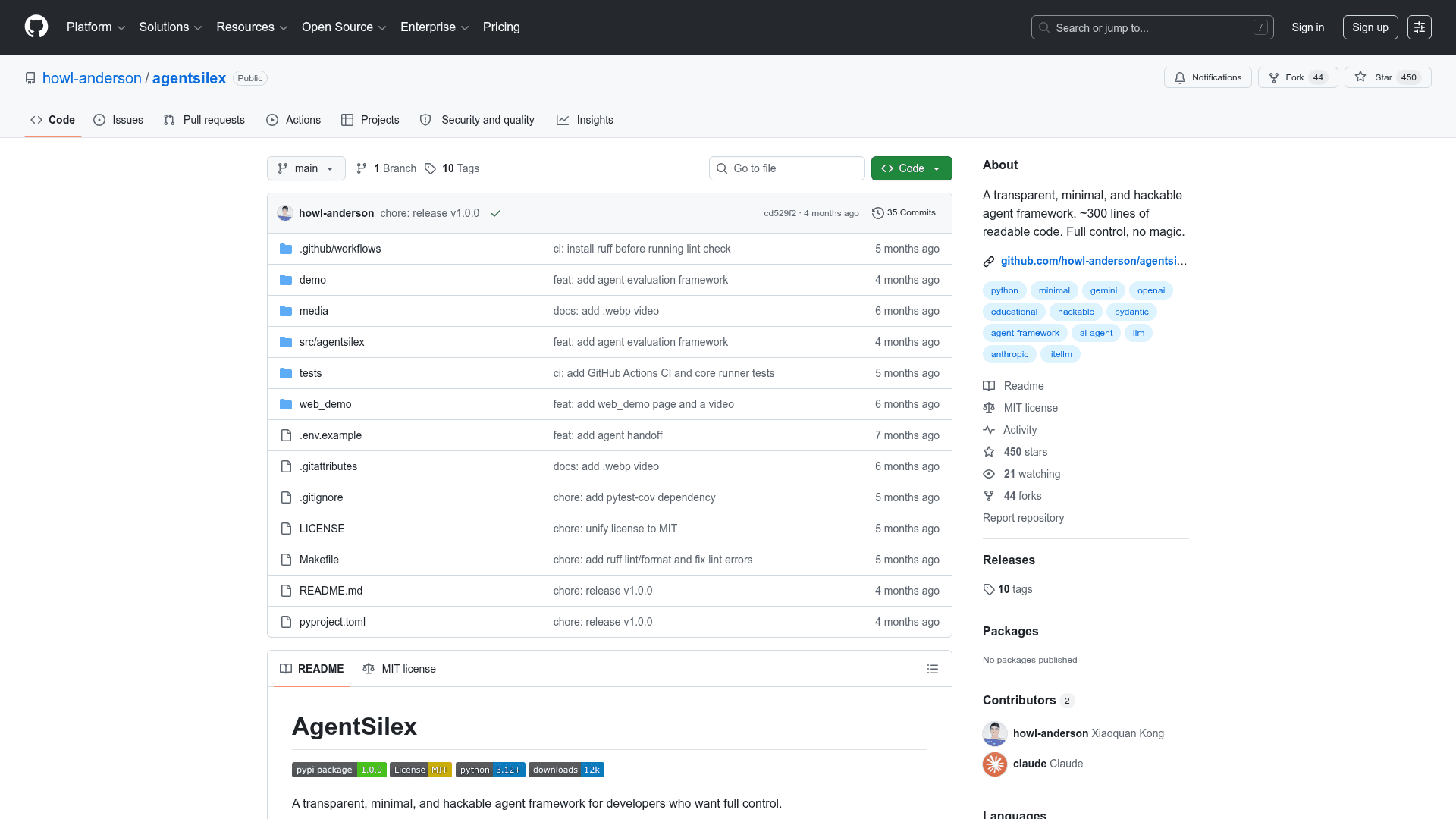The width and height of the screenshot is (1456, 819).
Task: Click the Sign up button
Action: pos(1370,27)
